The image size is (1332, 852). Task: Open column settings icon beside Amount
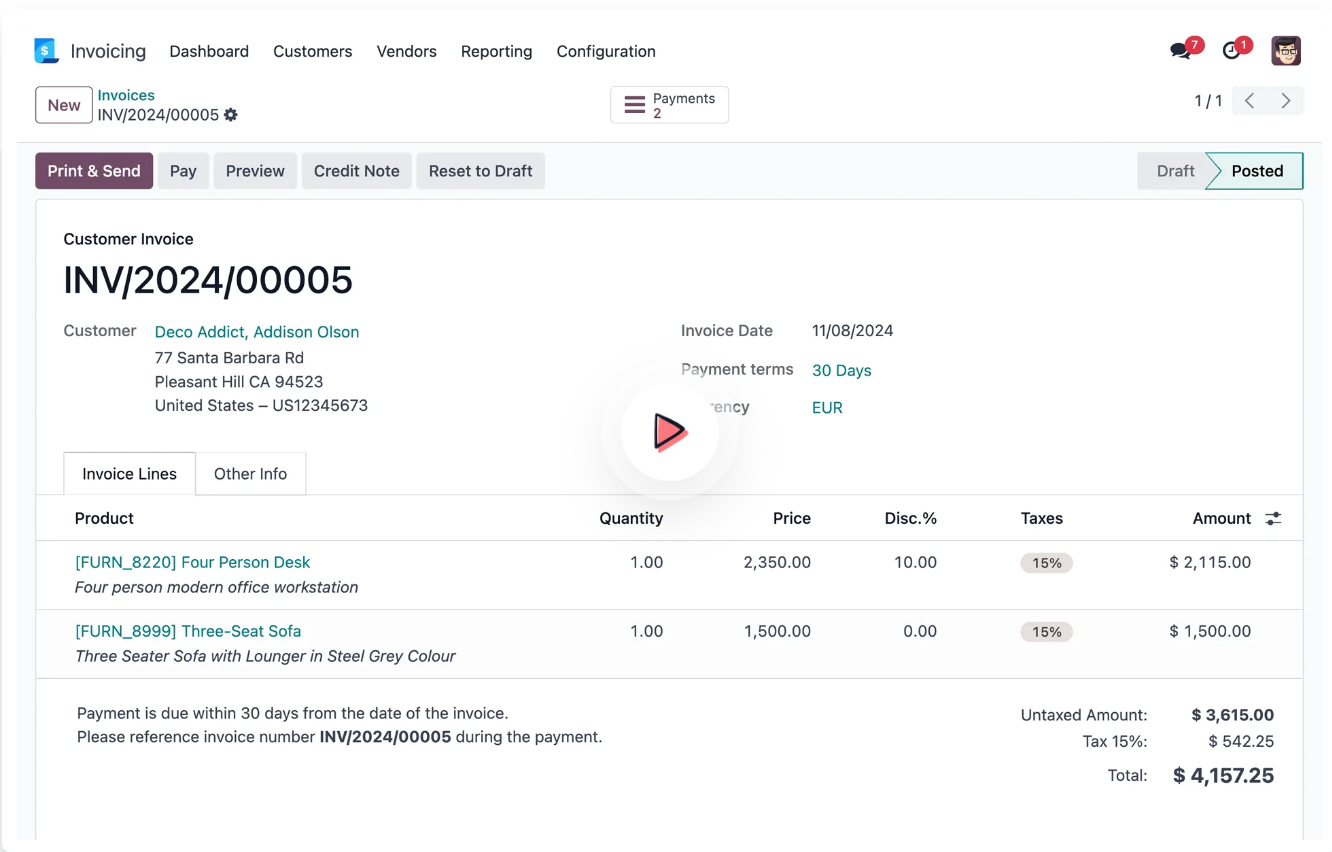(x=1273, y=518)
